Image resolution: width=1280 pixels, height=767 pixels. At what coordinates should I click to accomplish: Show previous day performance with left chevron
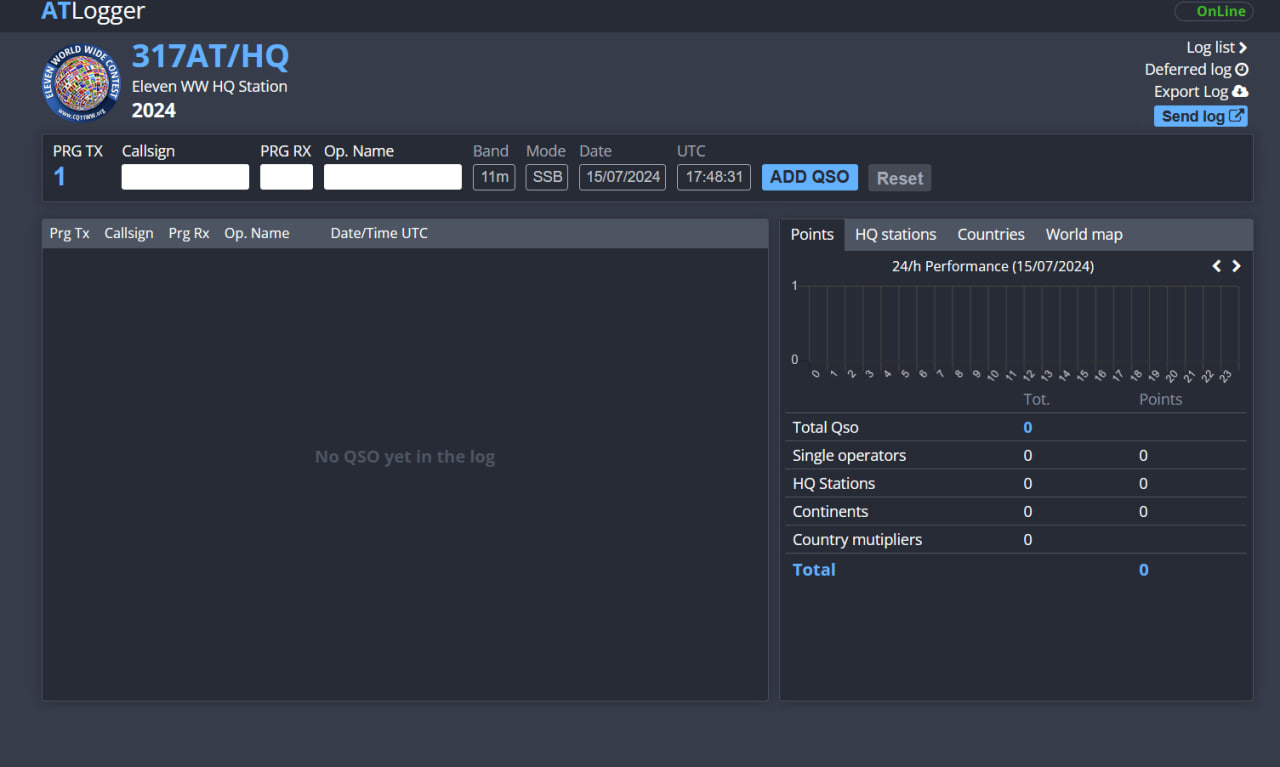point(1217,266)
